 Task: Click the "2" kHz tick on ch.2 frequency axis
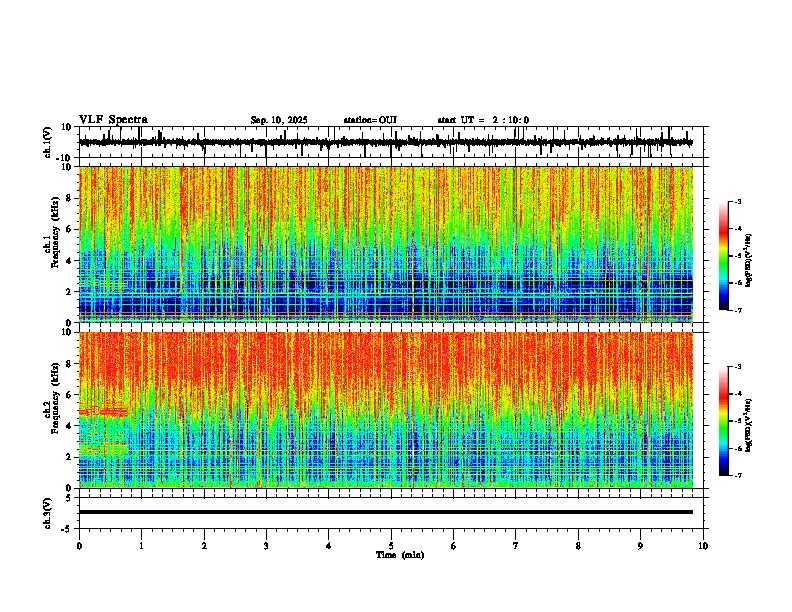pyautogui.click(x=69, y=457)
